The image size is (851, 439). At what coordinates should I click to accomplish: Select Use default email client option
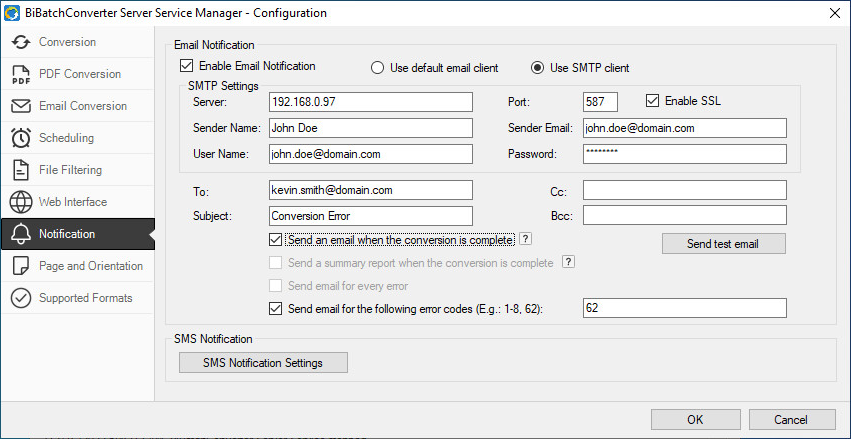(377, 68)
